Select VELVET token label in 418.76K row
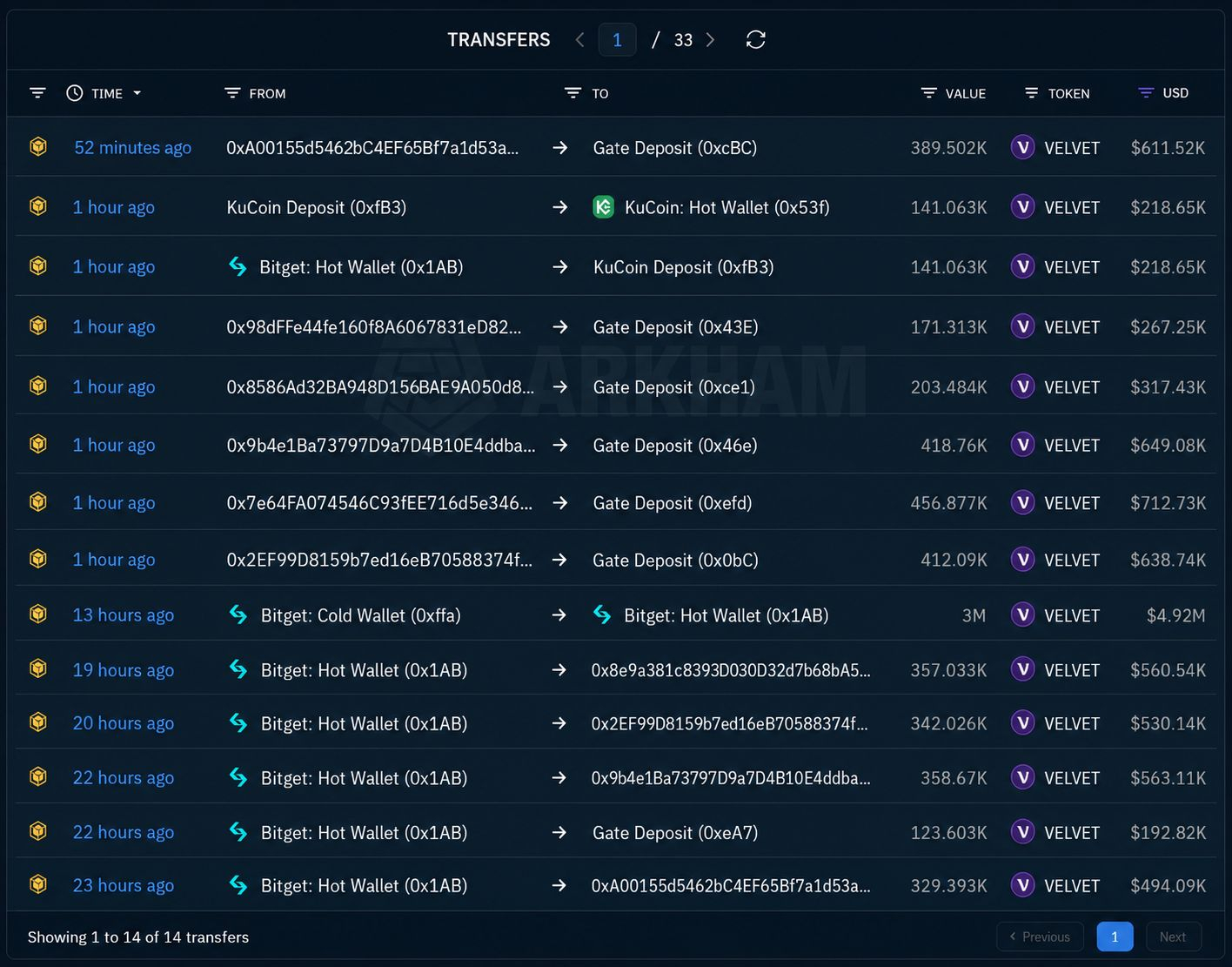This screenshot has width=1232, height=967. pyautogui.click(x=1072, y=446)
